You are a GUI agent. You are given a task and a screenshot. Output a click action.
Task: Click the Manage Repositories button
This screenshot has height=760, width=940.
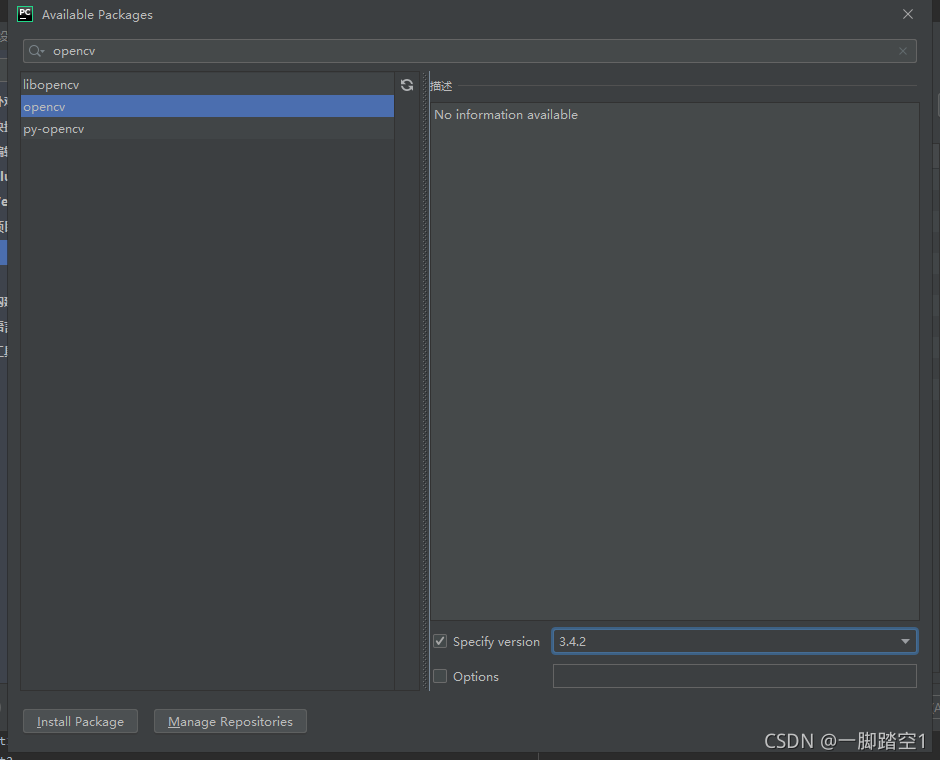230,721
